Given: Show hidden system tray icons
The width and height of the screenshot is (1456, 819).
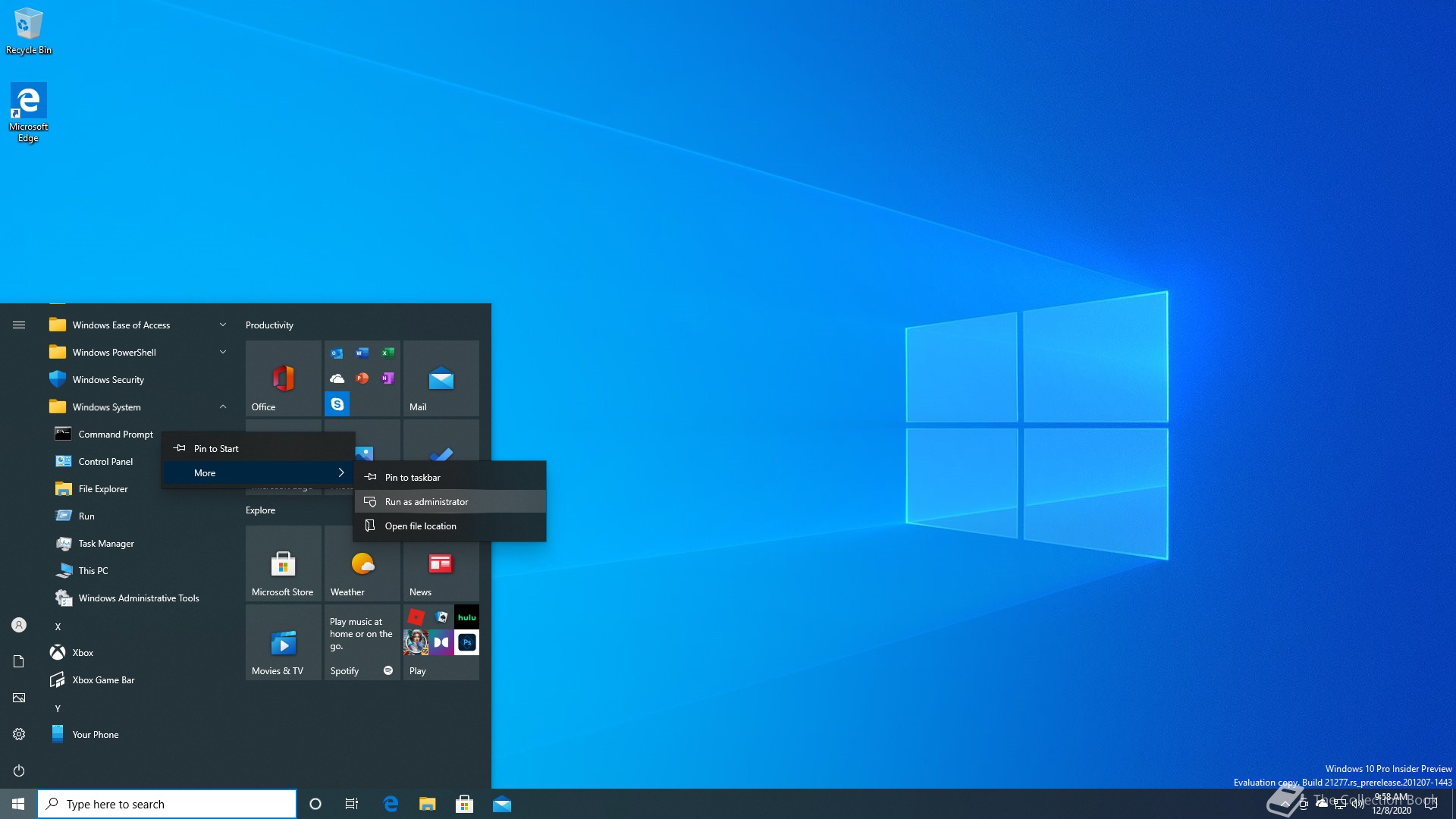Looking at the screenshot, I should 1285,804.
